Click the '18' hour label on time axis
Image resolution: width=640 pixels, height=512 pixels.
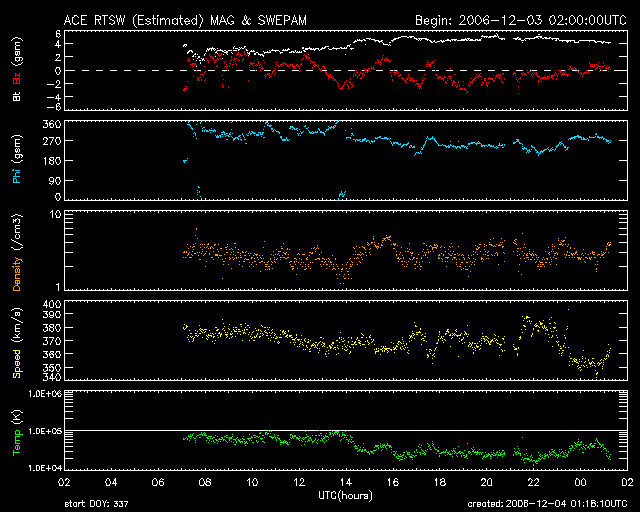click(x=440, y=483)
